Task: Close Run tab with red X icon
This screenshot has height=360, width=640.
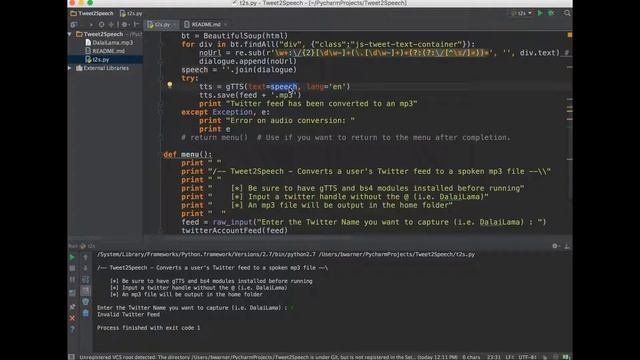Action: coord(72,318)
